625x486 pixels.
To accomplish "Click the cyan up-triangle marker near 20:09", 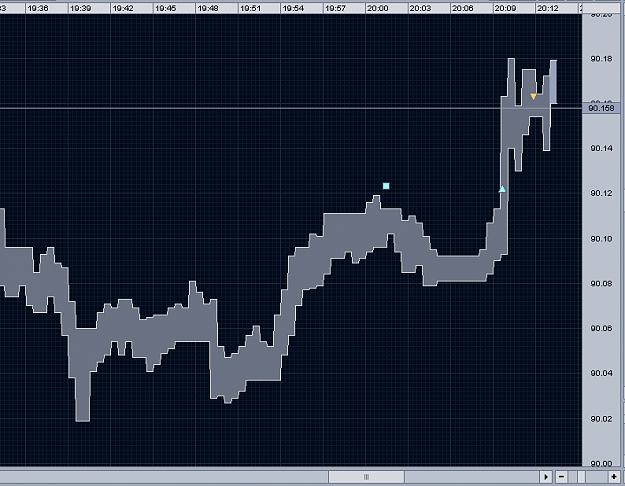I will [502, 189].
